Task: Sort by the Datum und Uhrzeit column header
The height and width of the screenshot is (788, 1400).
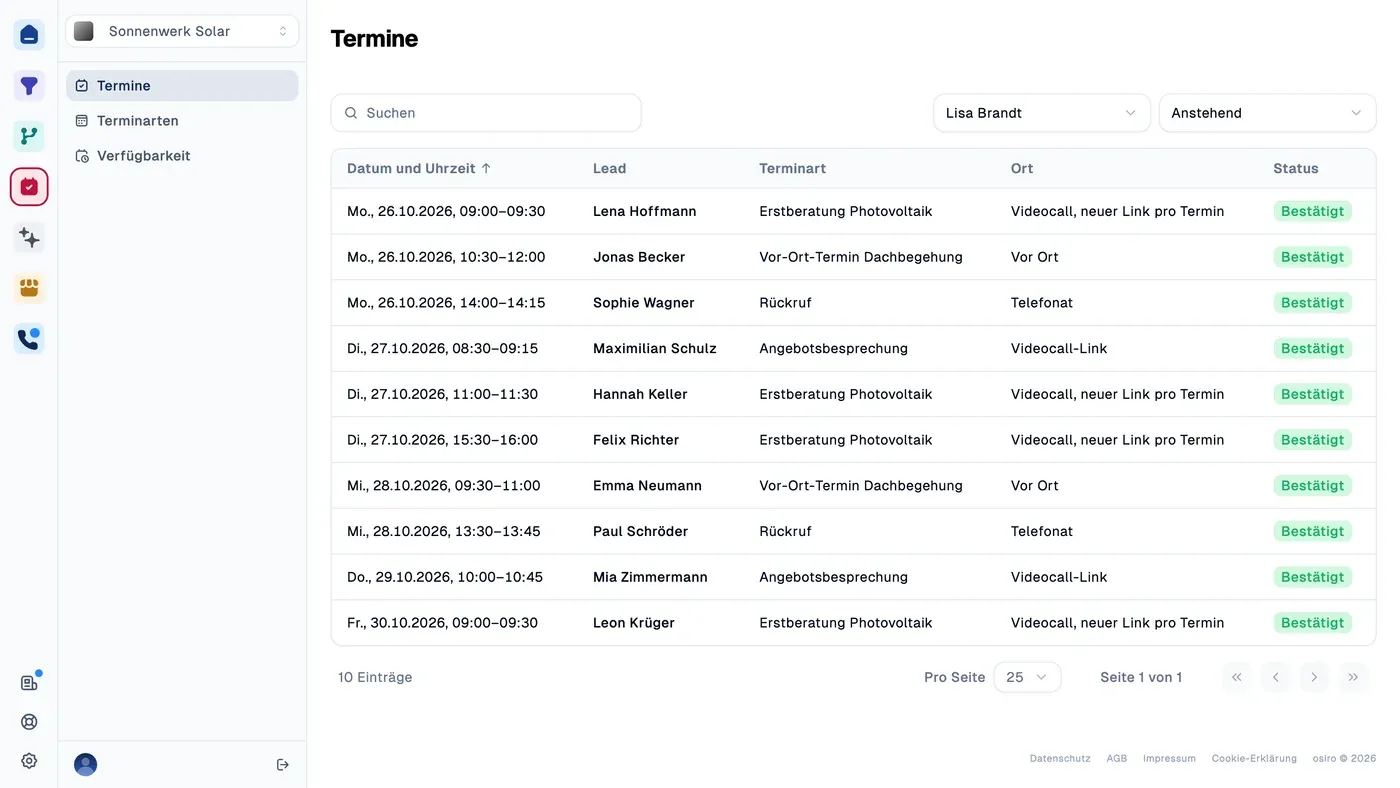Action: click(419, 168)
